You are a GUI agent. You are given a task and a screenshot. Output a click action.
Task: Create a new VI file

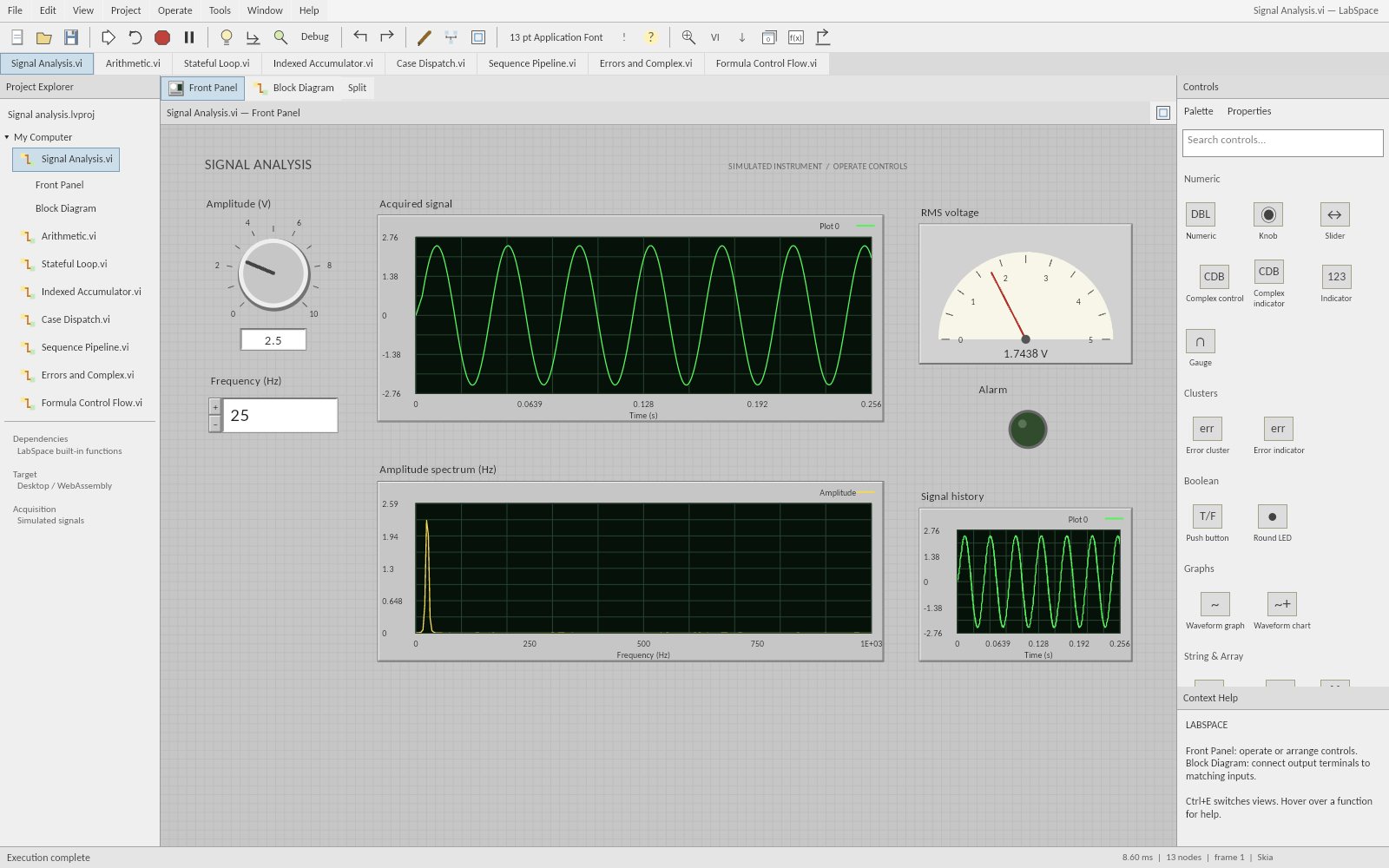click(x=16, y=37)
